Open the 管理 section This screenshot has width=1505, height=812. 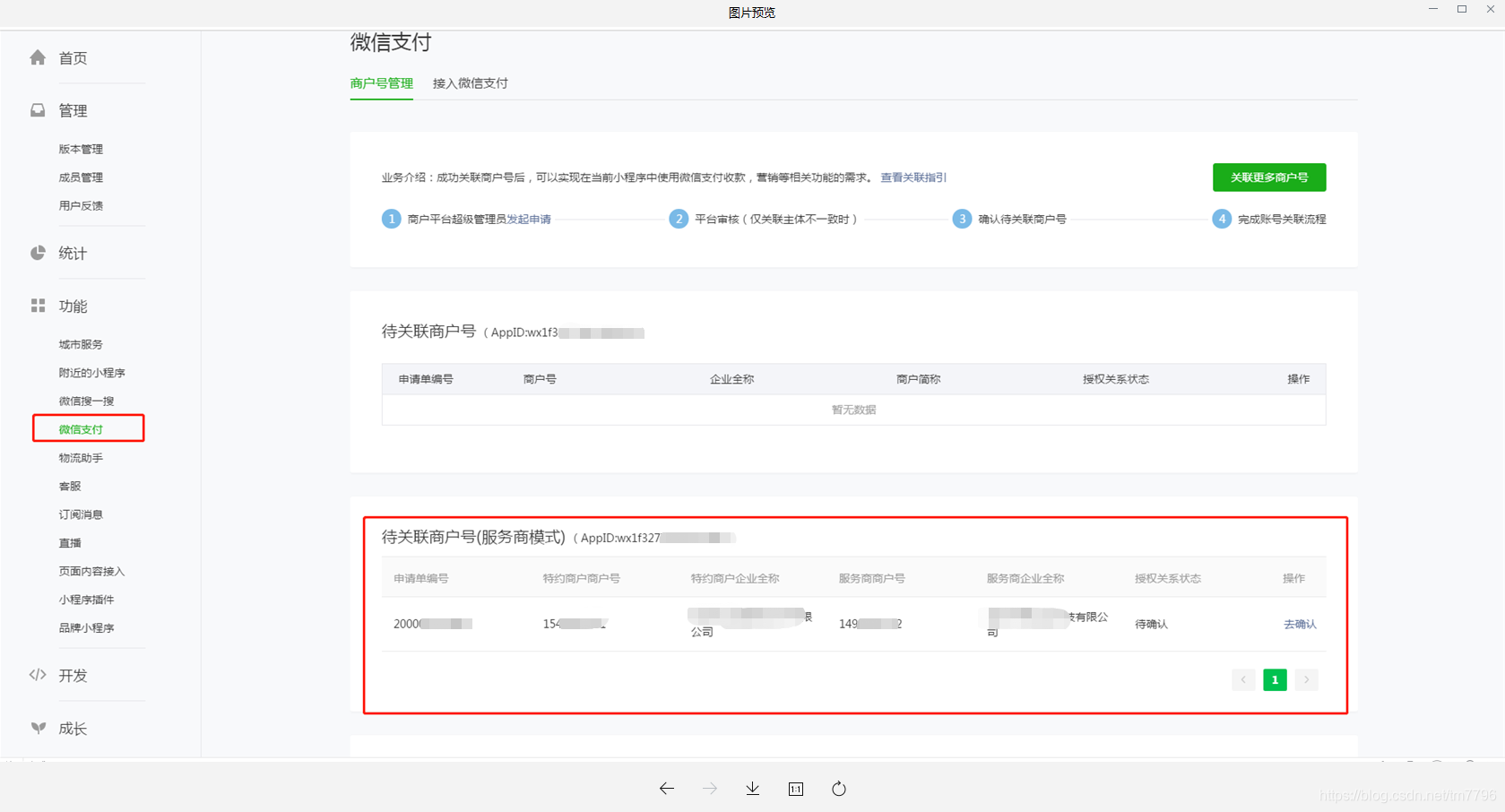point(73,111)
